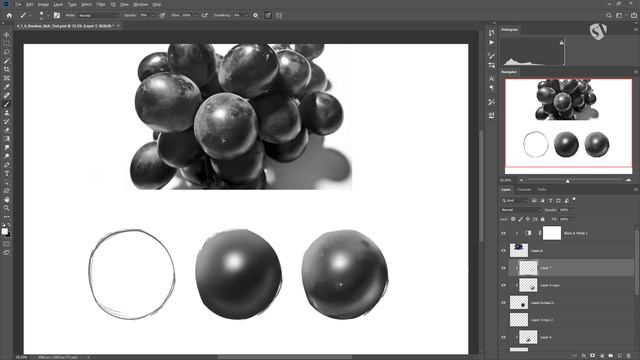The width and height of the screenshot is (640, 360).
Task: Hide the Layer 8 layer
Action: tap(503, 251)
